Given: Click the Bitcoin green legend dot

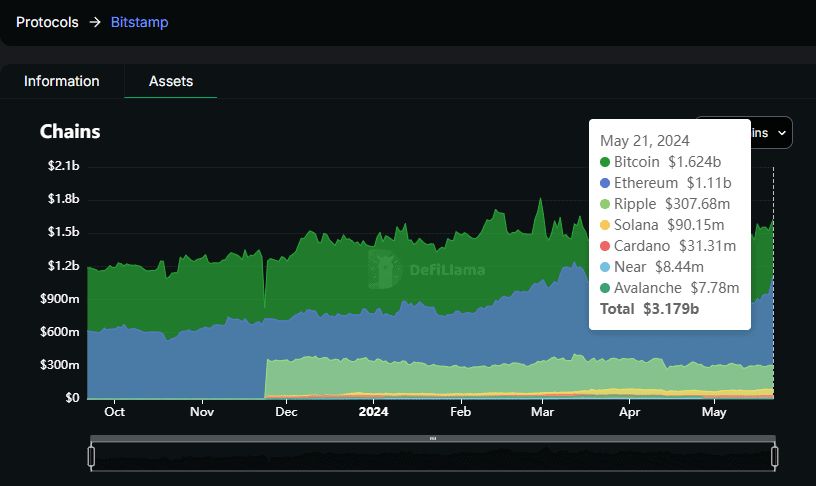Looking at the screenshot, I should [605, 162].
